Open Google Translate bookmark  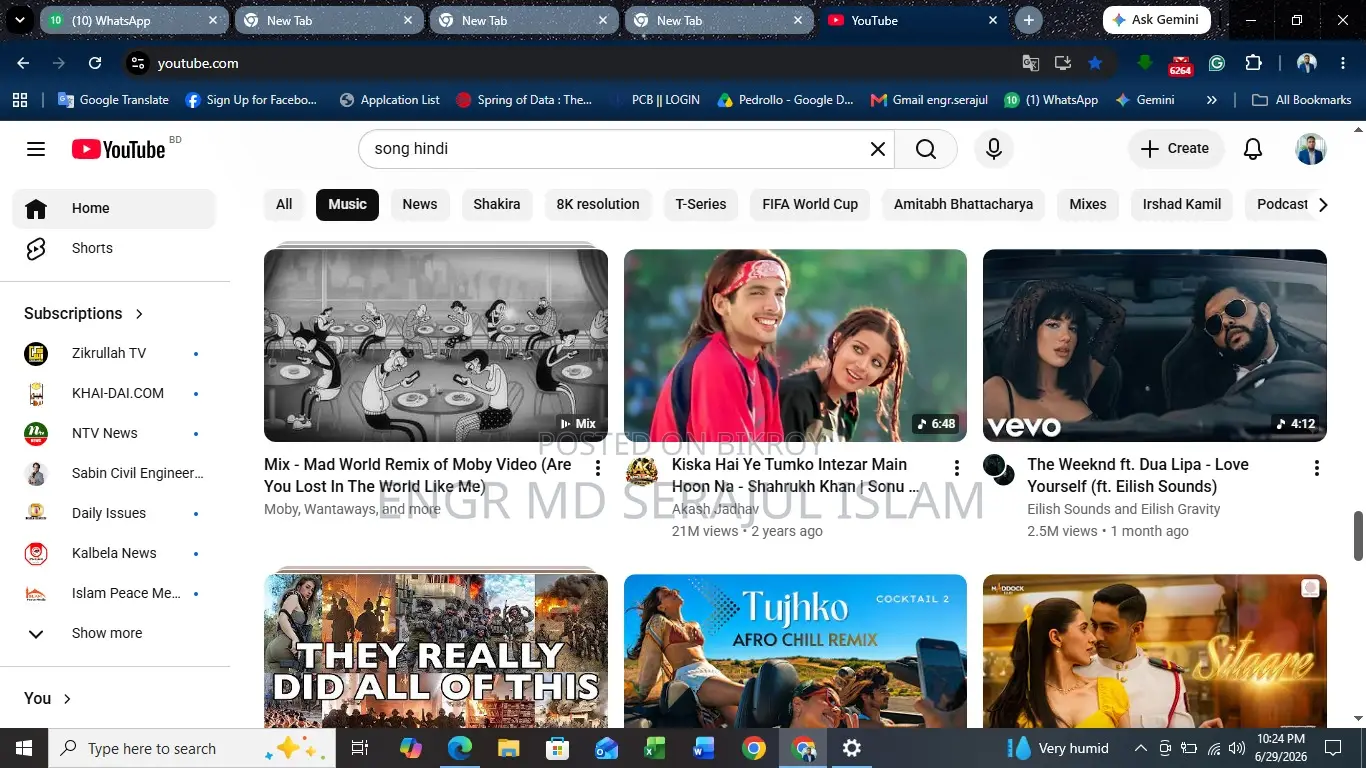(x=113, y=100)
